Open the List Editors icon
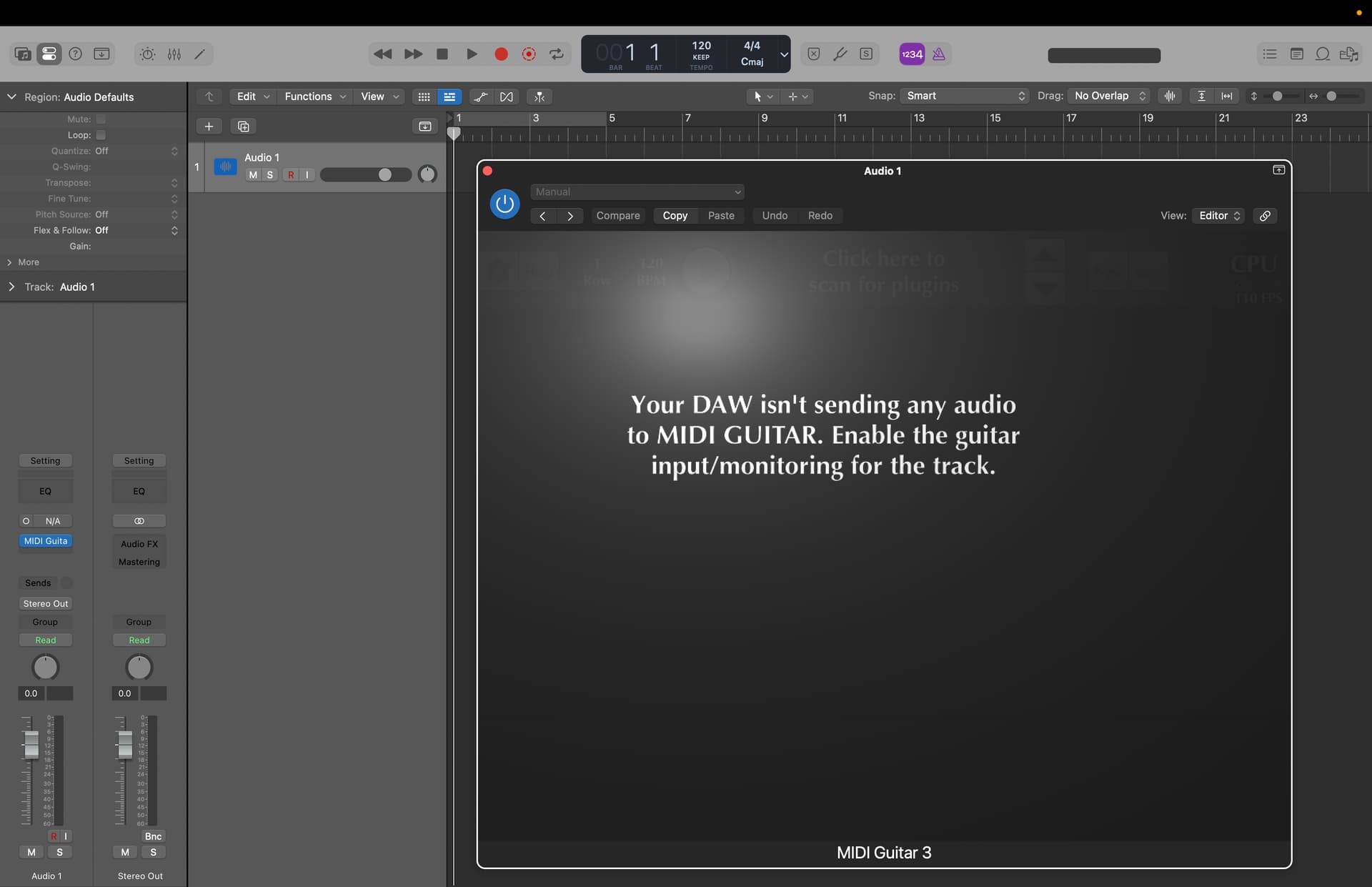The image size is (1372, 887). (1270, 54)
